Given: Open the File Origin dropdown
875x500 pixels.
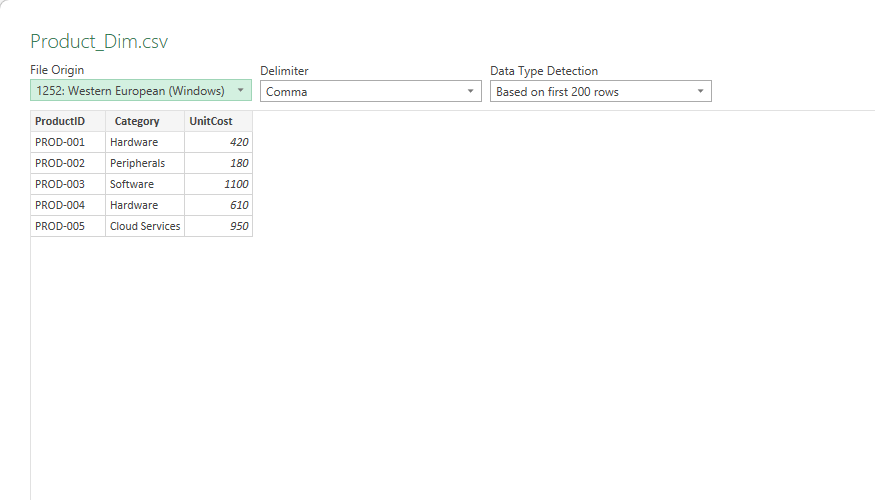Looking at the screenshot, I should tap(141, 90).
